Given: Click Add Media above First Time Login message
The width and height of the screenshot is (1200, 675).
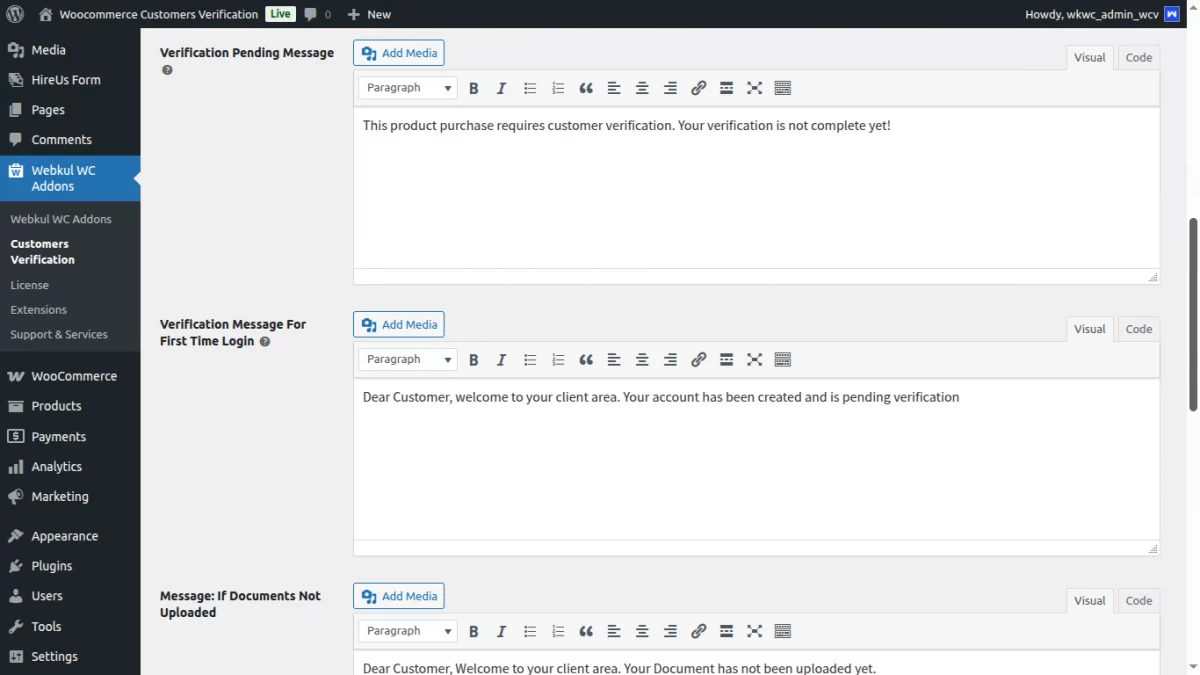Looking at the screenshot, I should (399, 325).
